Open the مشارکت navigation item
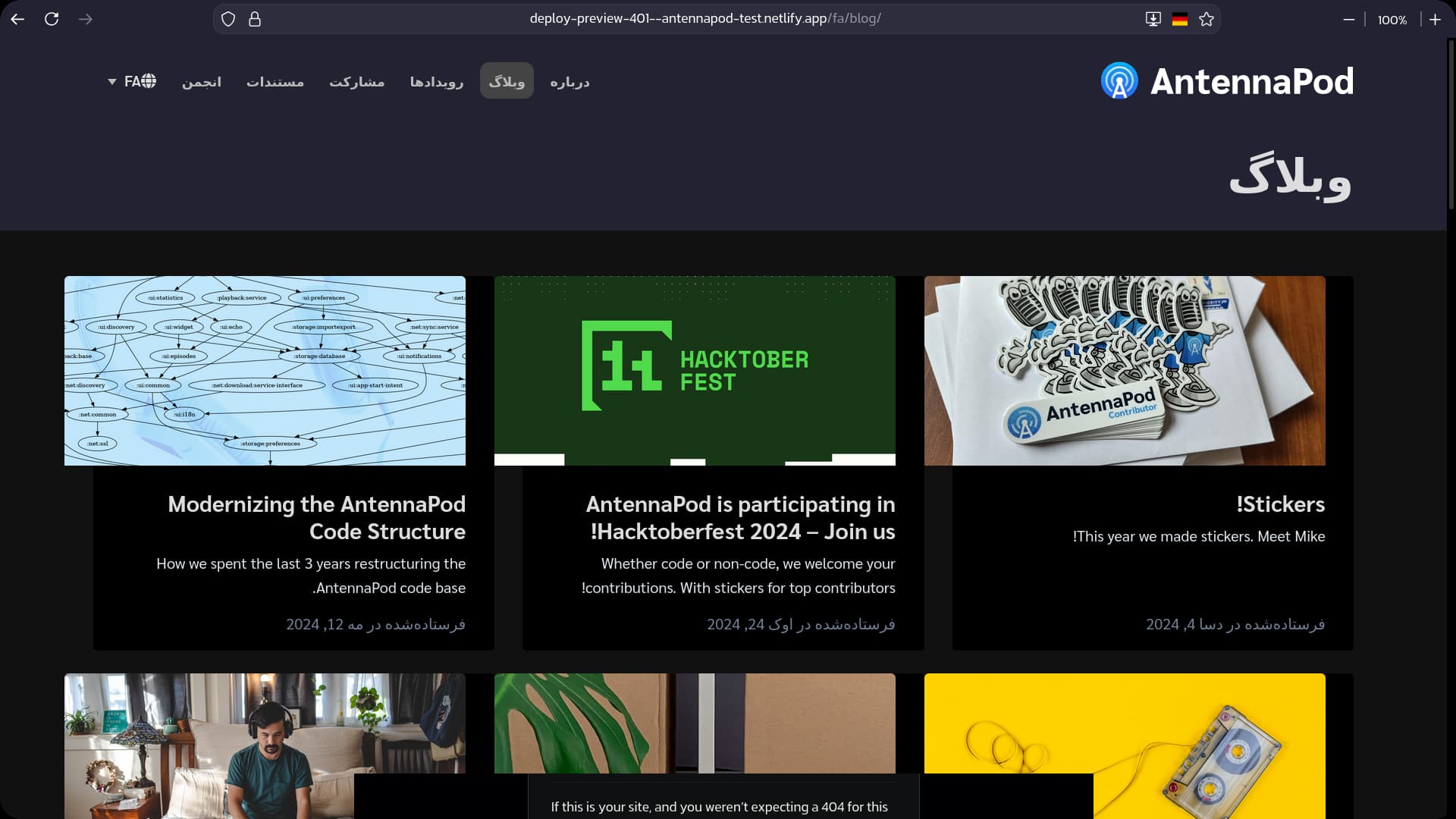The height and width of the screenshot is (819, 1456). click(x=357, y=81)
